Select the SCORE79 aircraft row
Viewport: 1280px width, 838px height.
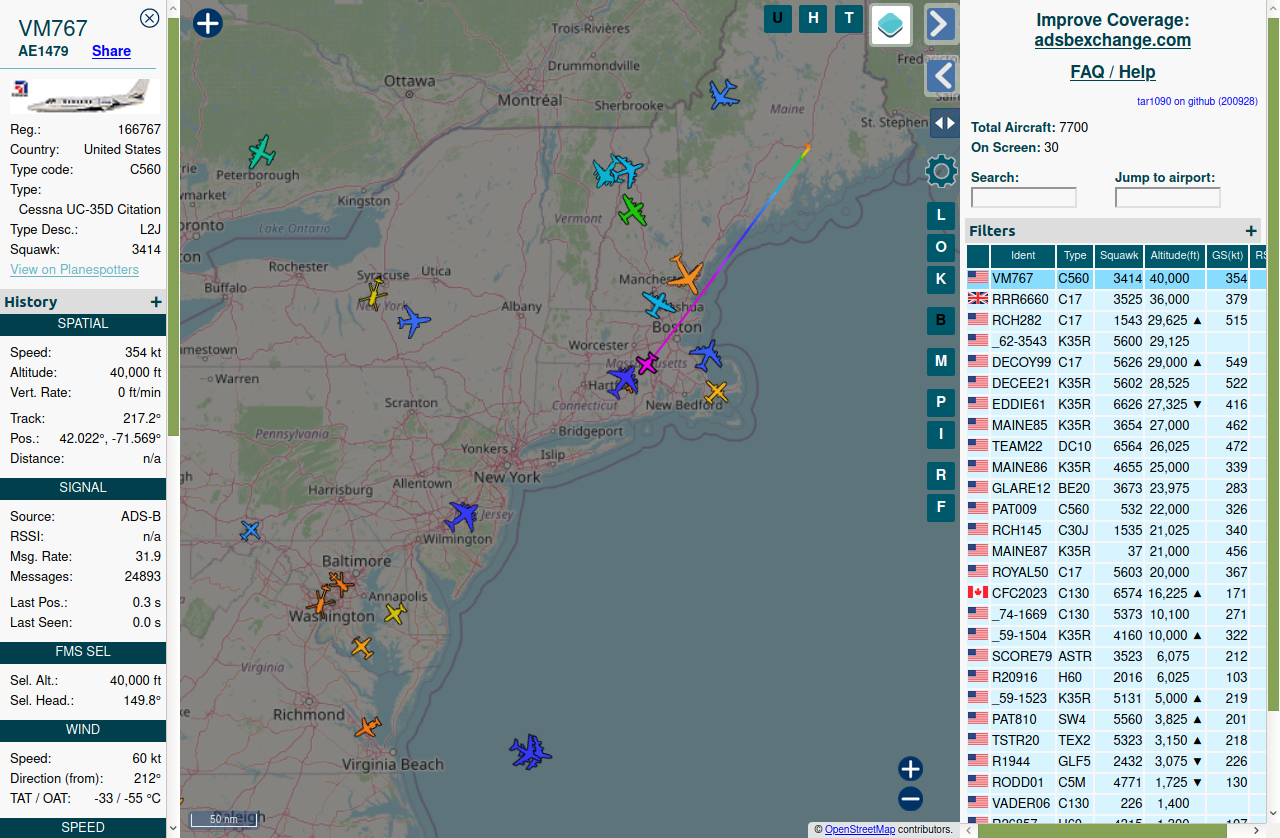pyautogui.click(x=1116, y=656)
